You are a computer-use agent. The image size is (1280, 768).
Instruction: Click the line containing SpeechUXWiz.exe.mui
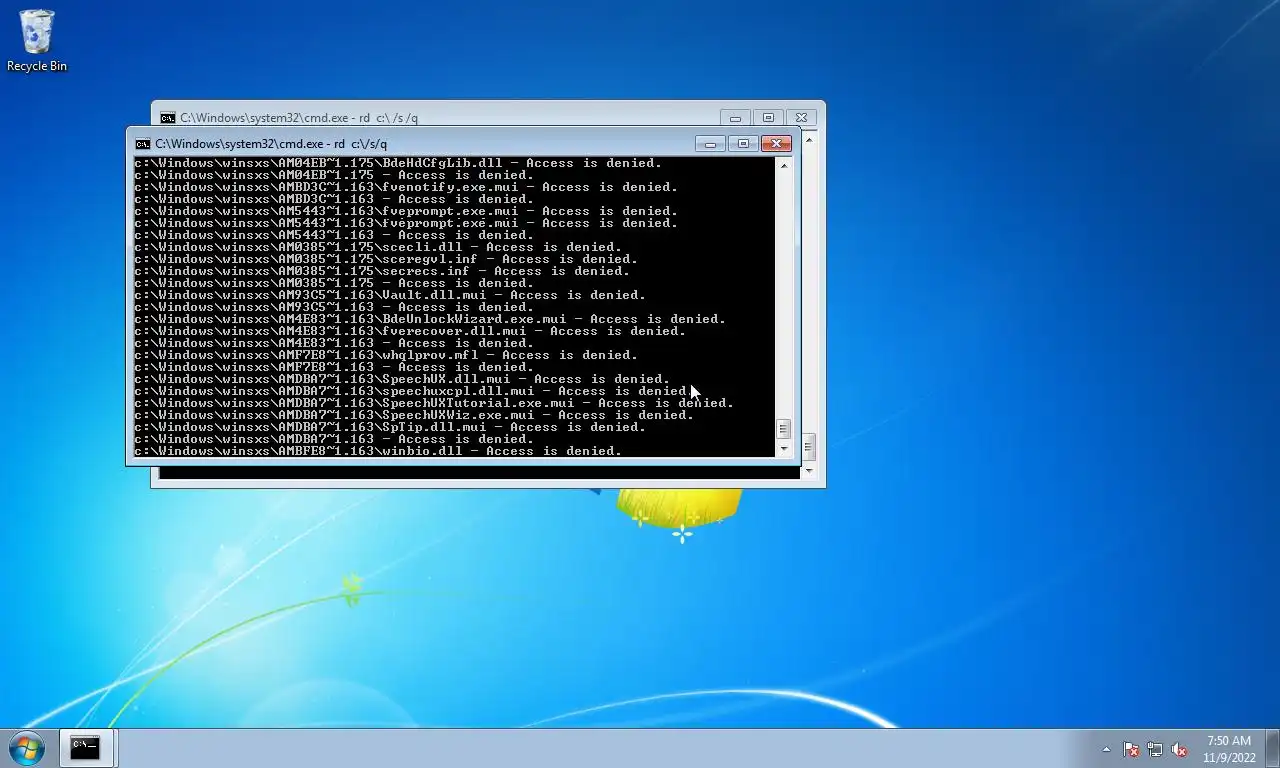(x=414, y=415)
